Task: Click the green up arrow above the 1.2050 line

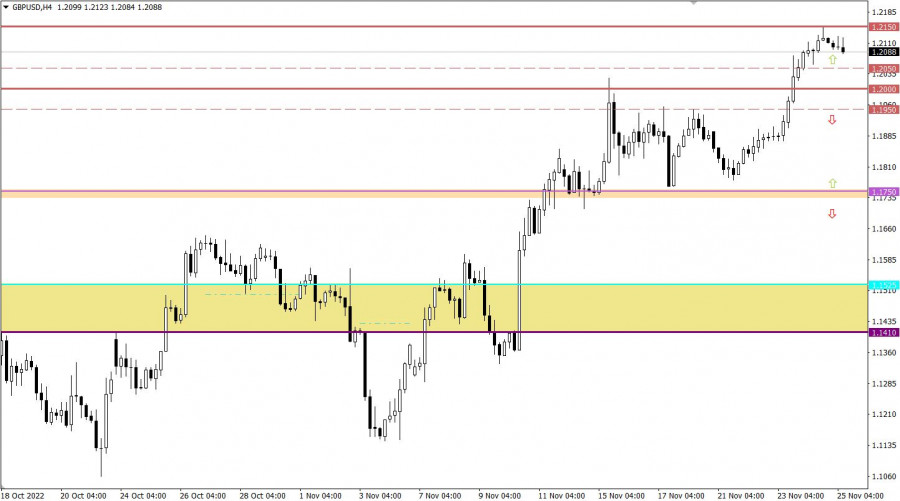Action: pos(832,59)
